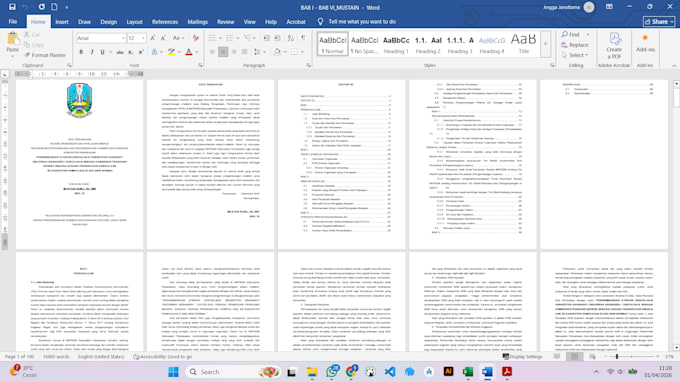The height and width of the screenshot is (382, 680).
Task: Click the Format Painter tool
Action: pos(45,55)
